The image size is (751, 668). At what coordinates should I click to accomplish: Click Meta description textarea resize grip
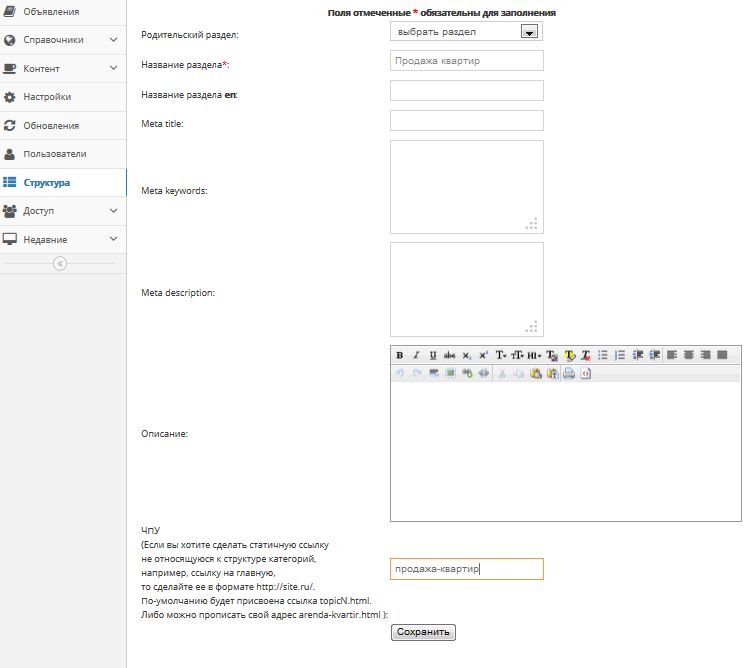click(x=531, y=326)
